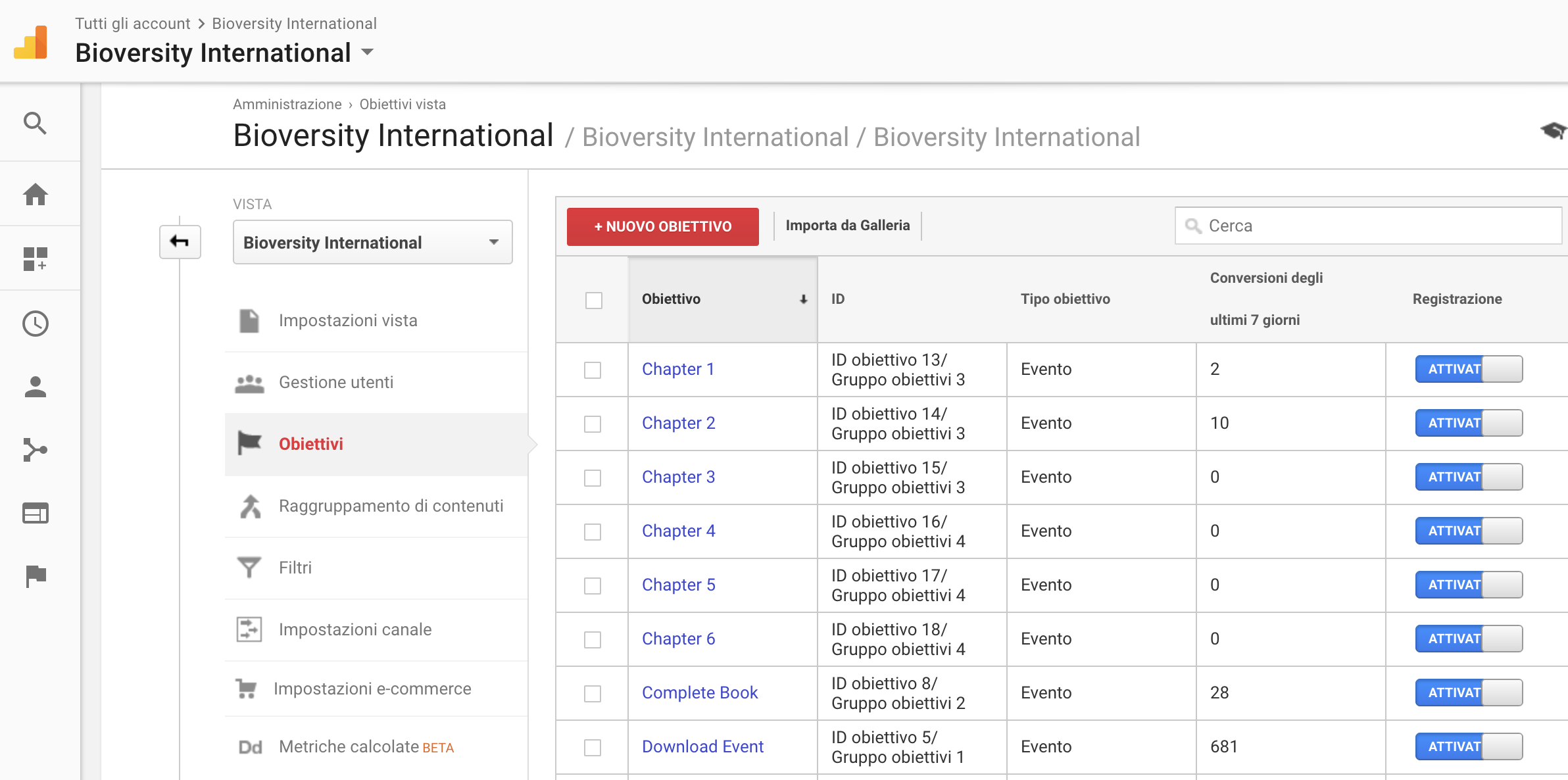Disable recording for the Complete Book goal
This screenshot has height=780, width=1568.
click(x=1469, y=693)
